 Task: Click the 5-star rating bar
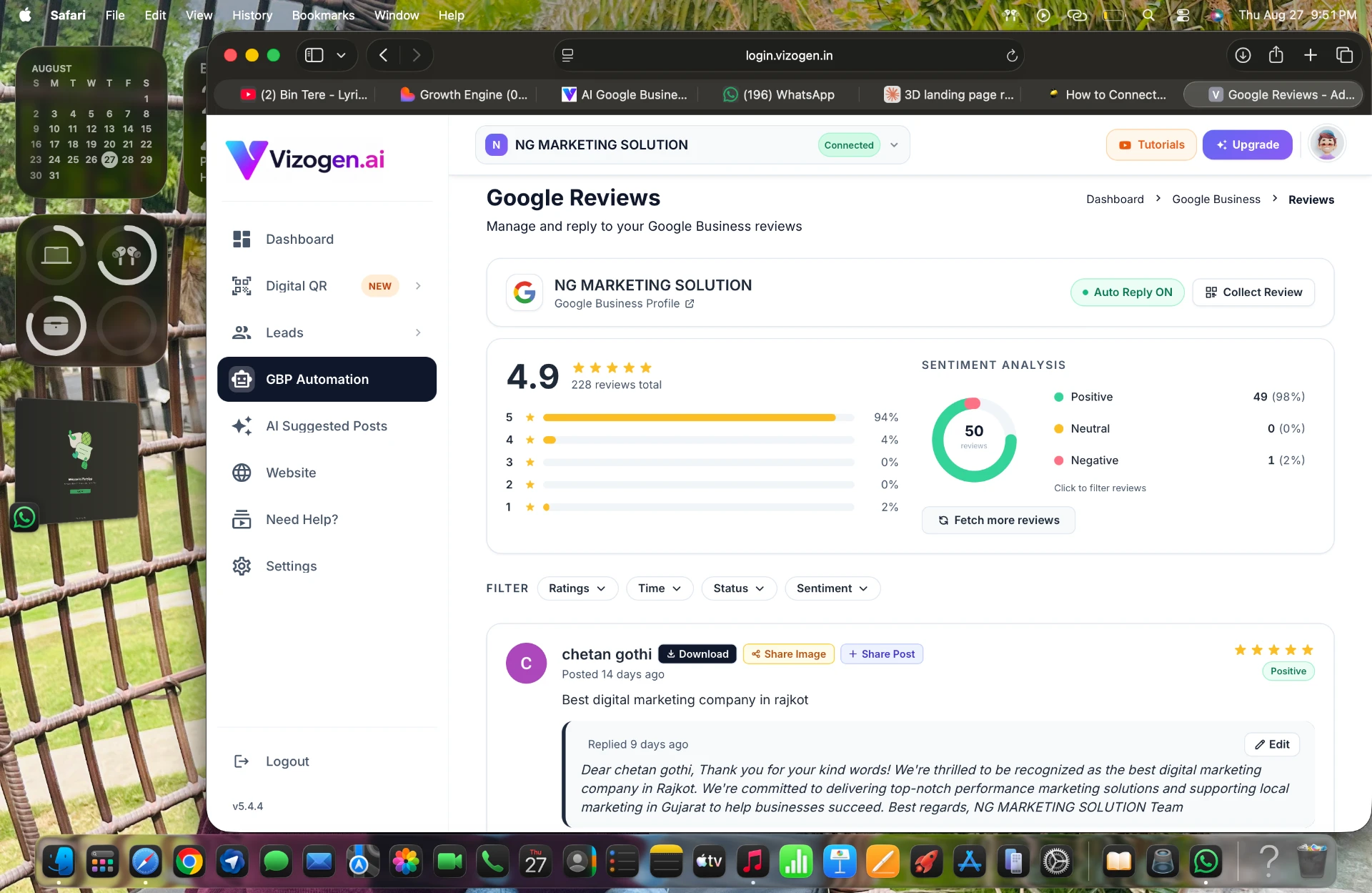click(x=698, y=418)
